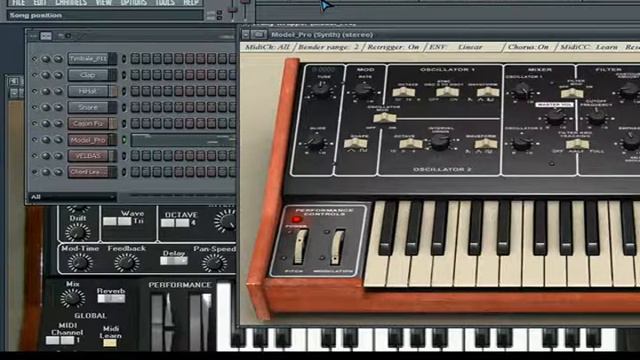This screenshot has height=360, width=640.
Task: Open the CHANNELS menu
Action: click(71, 3)
